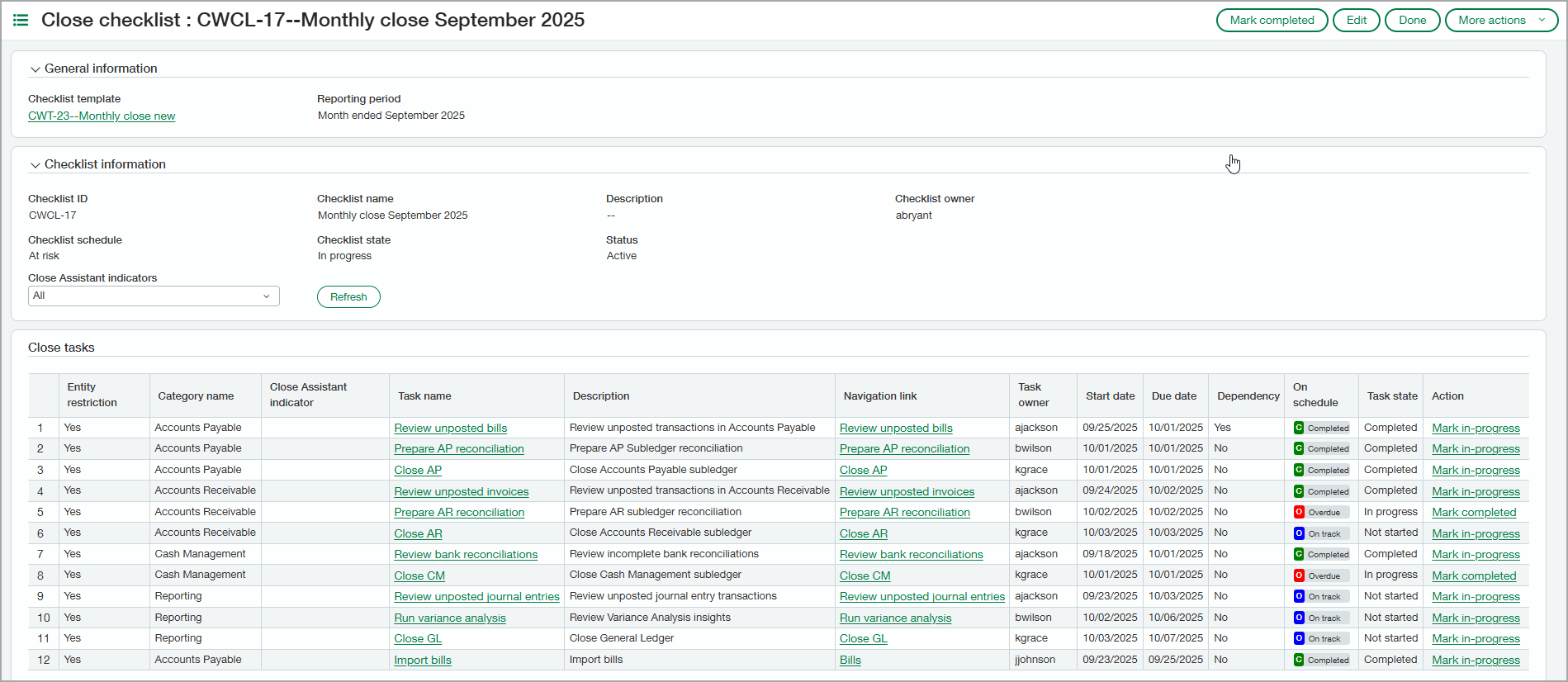Screen dimensions: 1568x682
Task: Click the Mark completed button in header
Action: coord(1272,20)
